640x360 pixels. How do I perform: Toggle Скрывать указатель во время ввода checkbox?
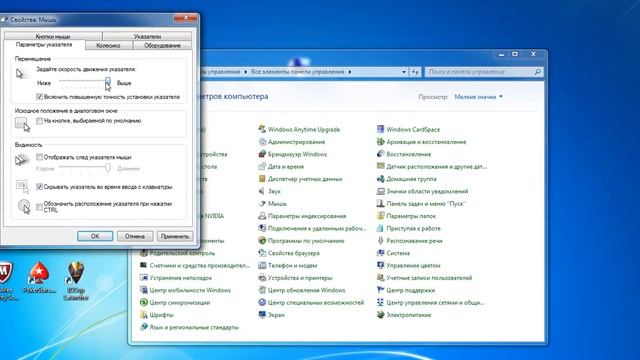click(40, 187)
